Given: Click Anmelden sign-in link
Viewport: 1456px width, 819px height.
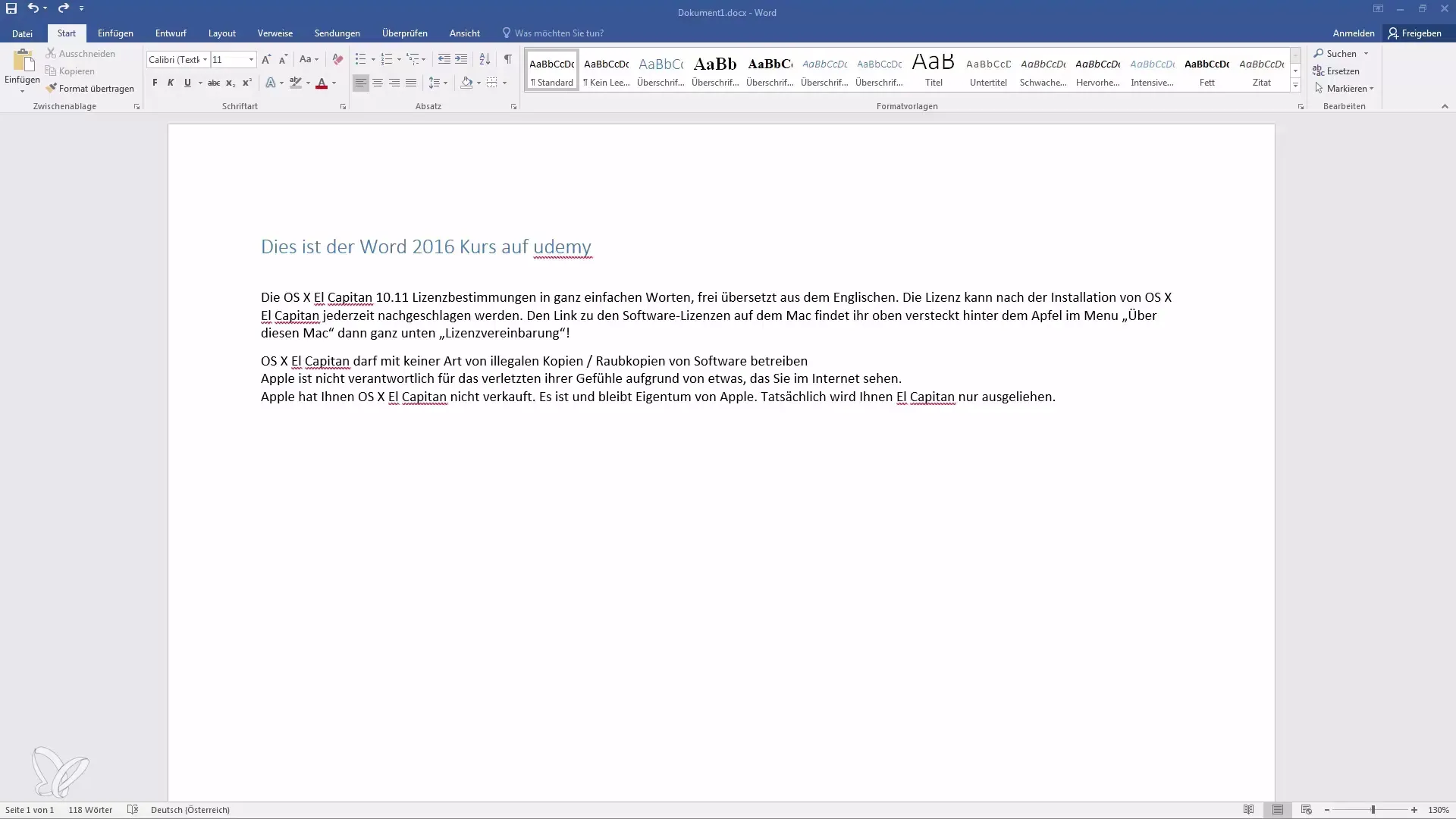Looking at the screenshot, I should point(1354,33).
